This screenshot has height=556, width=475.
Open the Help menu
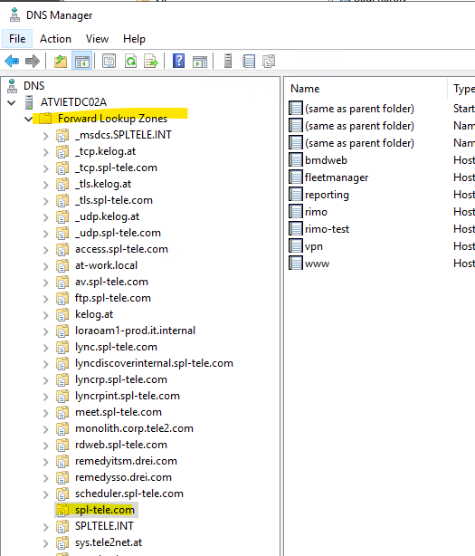pyautogui.click(x=134, y=39)
